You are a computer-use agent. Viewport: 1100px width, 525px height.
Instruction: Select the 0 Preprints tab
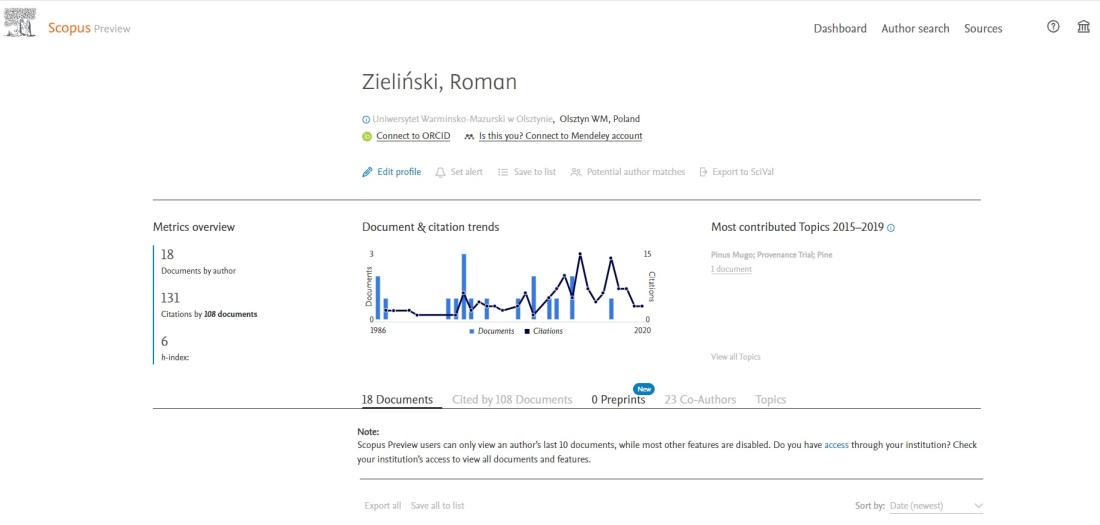point(618,399)
